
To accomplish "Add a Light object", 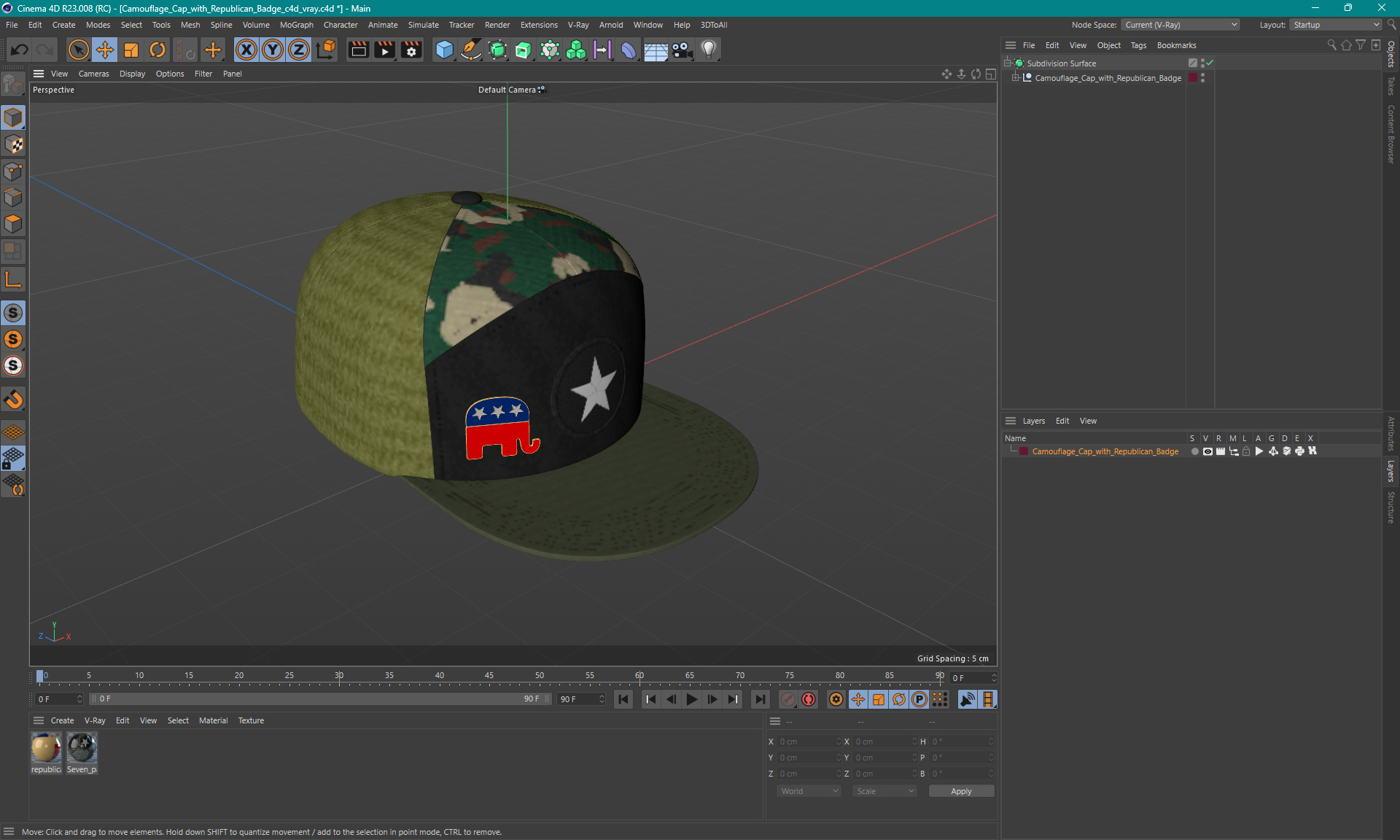I will pos(709,50).
